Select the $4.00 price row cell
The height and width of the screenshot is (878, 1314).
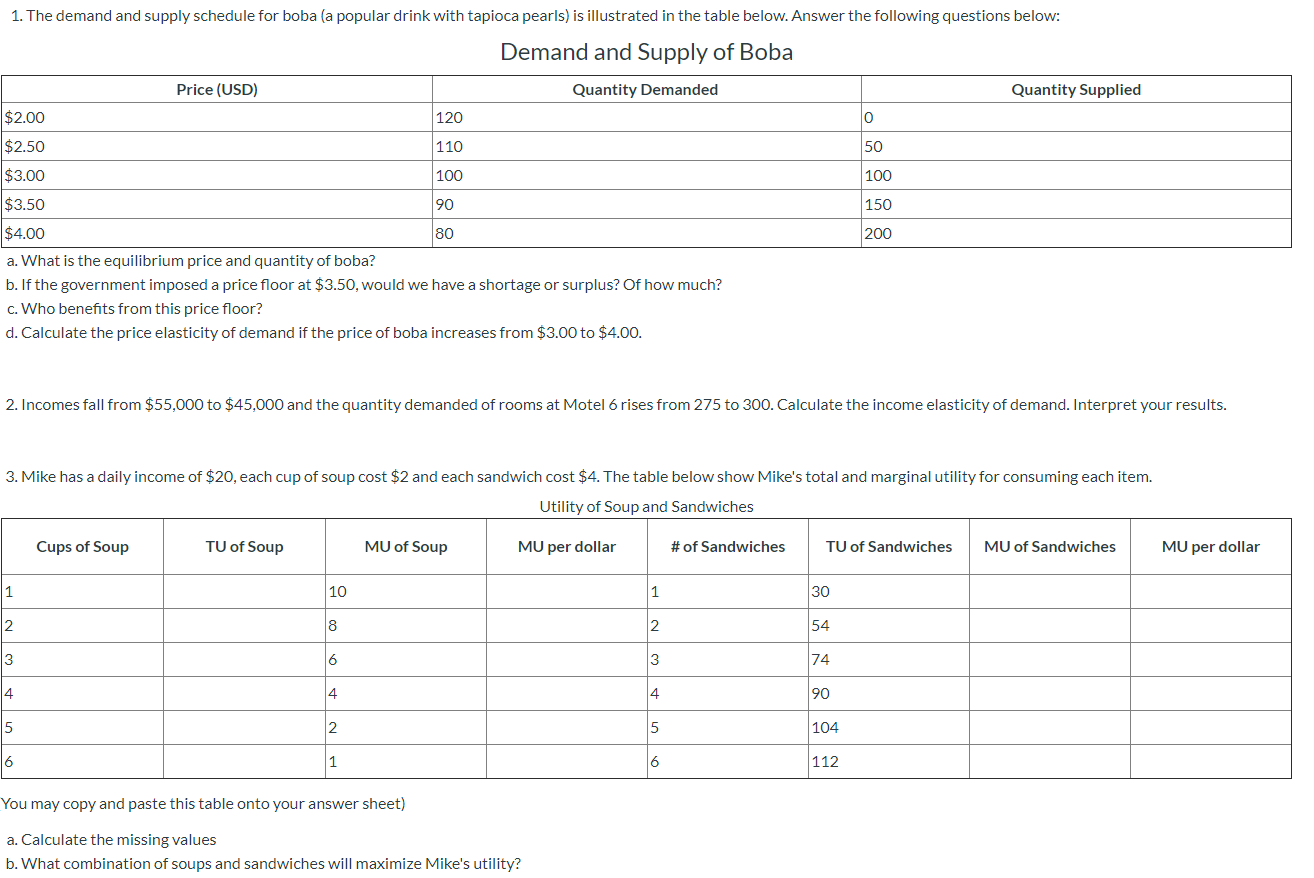point(217,233)
